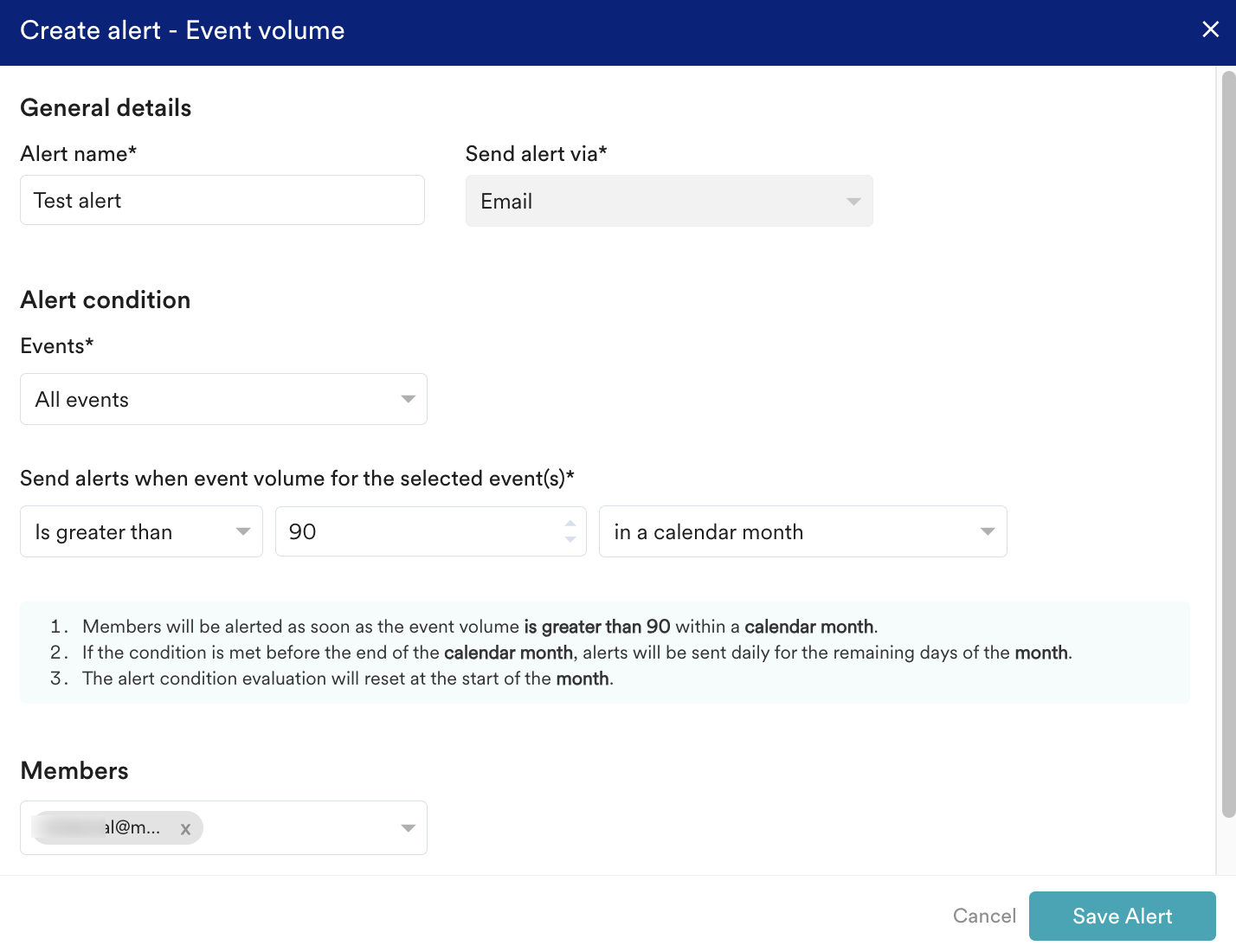Open the All events dropdown

[x=208, y=399]
